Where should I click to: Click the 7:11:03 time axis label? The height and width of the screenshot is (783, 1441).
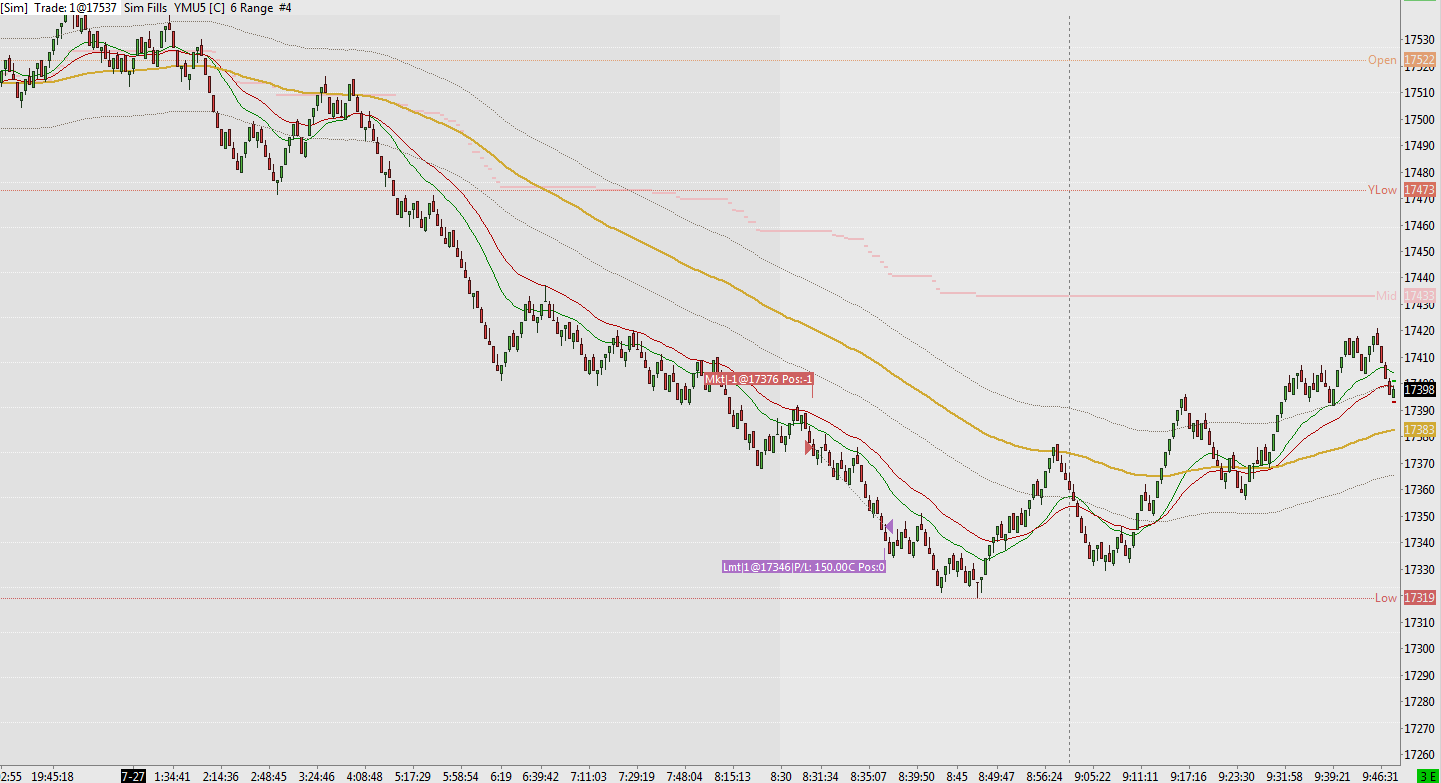(589, 776)
